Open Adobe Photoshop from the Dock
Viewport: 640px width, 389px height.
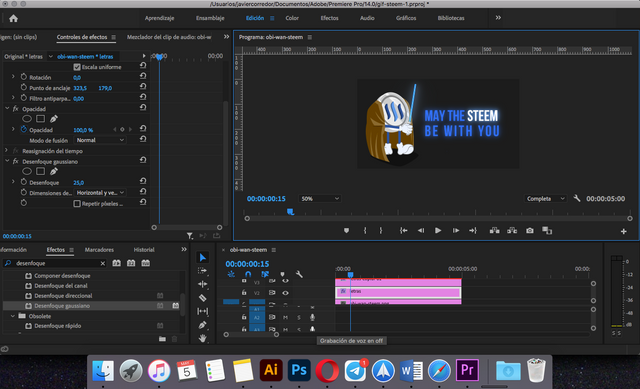299,371
